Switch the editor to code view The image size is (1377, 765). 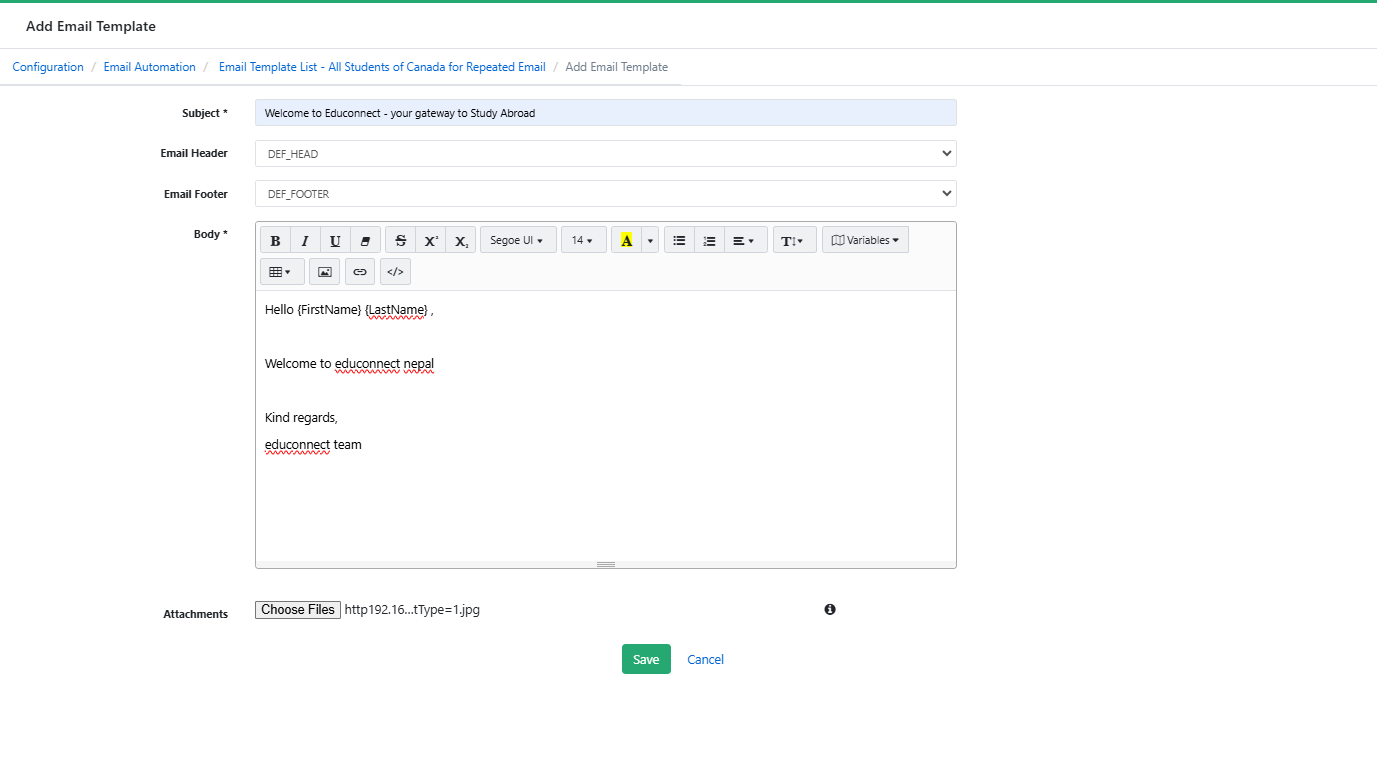tap(395, 272)
